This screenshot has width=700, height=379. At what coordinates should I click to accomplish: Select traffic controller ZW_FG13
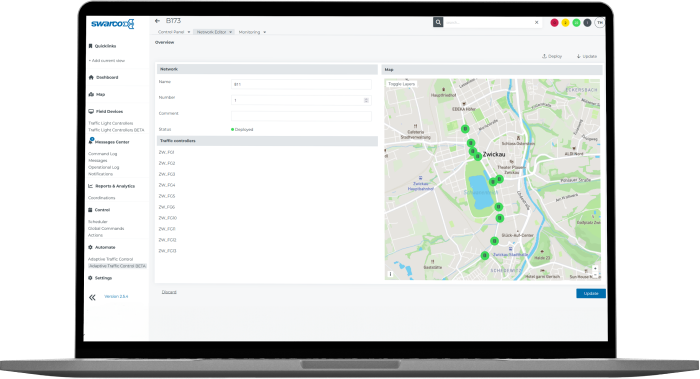coord(167,251)
